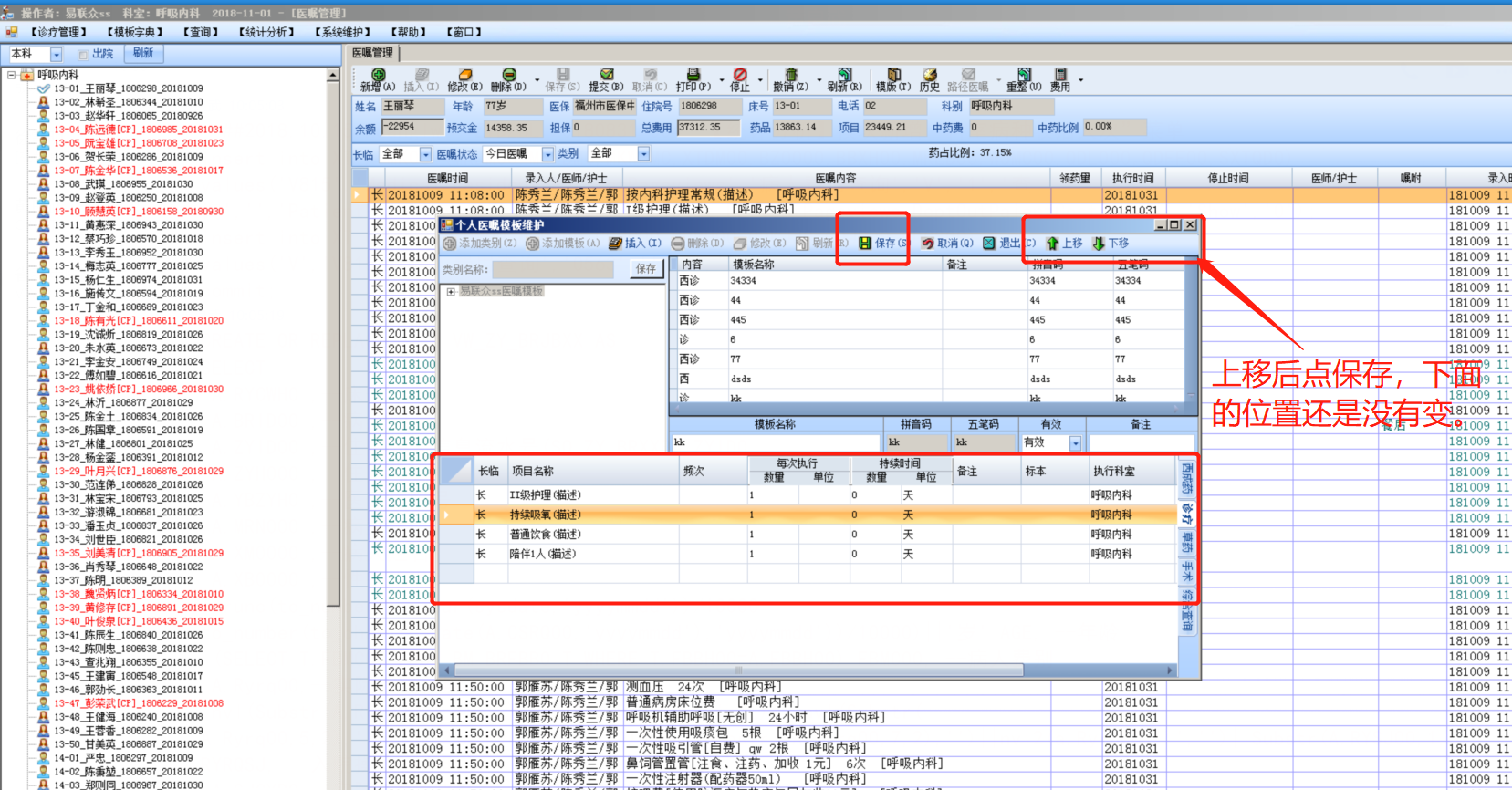Collapse the 呼吸内科 tree node

tap(11, 75)
